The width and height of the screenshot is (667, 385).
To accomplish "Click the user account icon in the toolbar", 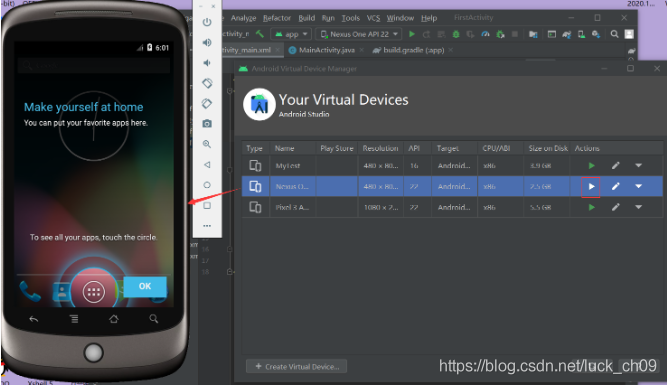I will point(629,34).
